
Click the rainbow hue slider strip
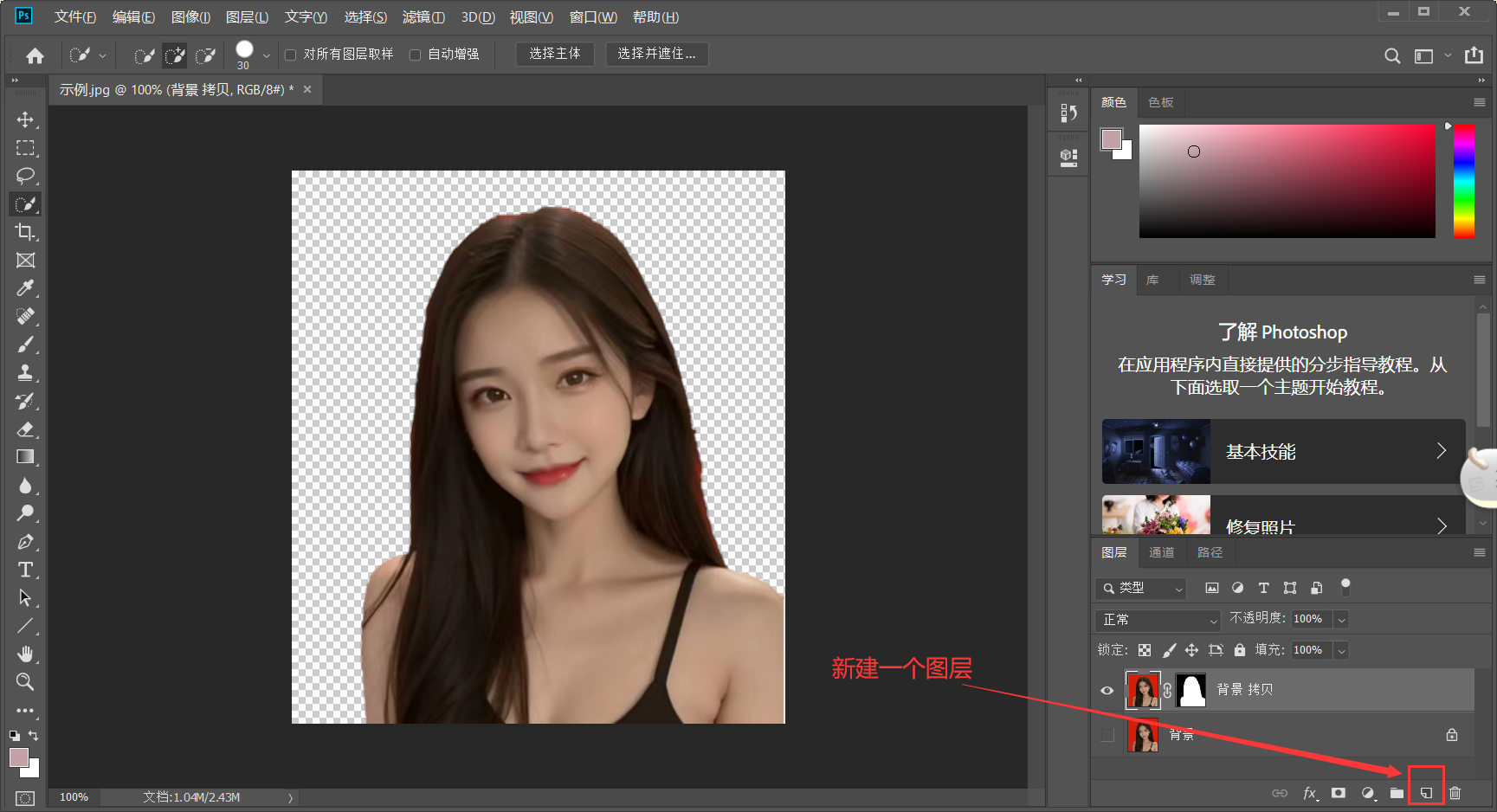[x=1464, y=181]
